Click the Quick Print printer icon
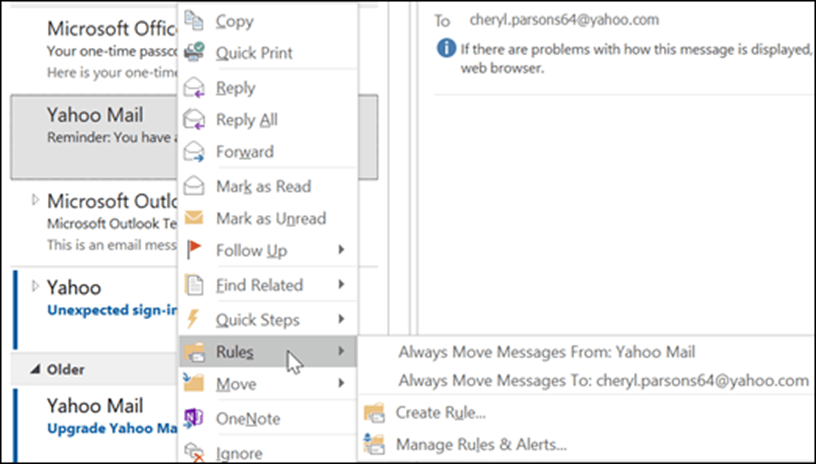The width and height of the screenshot is (816, 464). tap(194, 52)
